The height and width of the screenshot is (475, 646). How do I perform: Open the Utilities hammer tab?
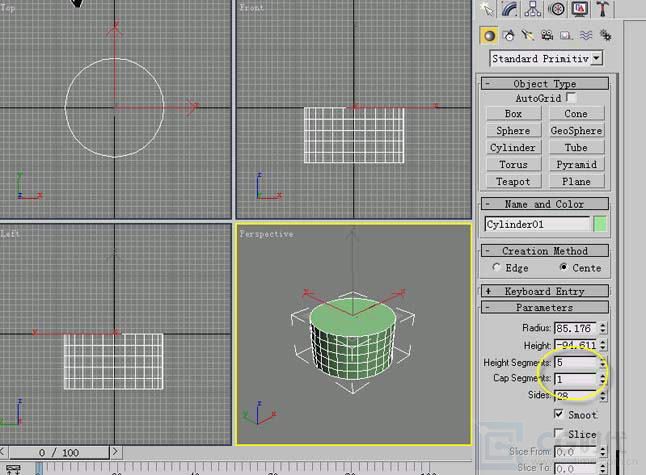click(x=602, y=8)
